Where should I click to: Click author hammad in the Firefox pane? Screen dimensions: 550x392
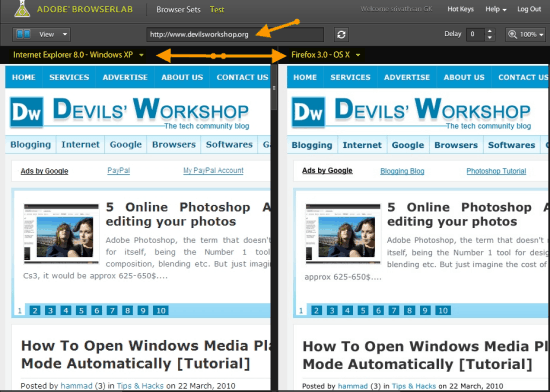(353, 386)
